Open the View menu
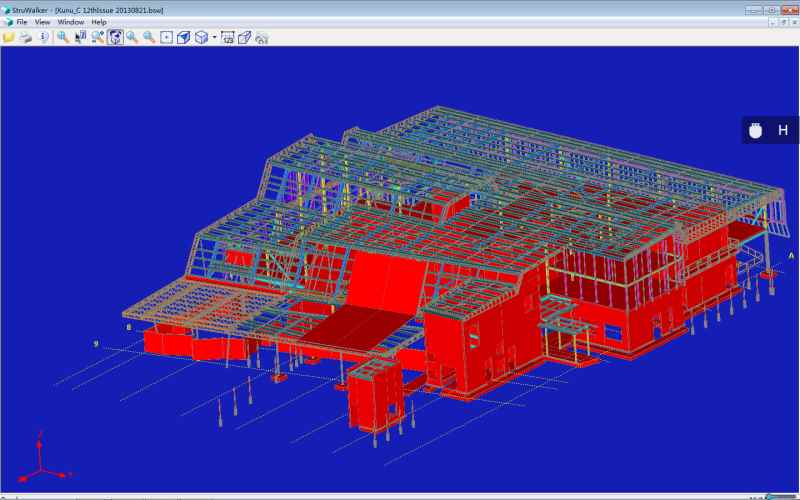The height and width of the screenshot is (500, 800). (x=42, y=22)
